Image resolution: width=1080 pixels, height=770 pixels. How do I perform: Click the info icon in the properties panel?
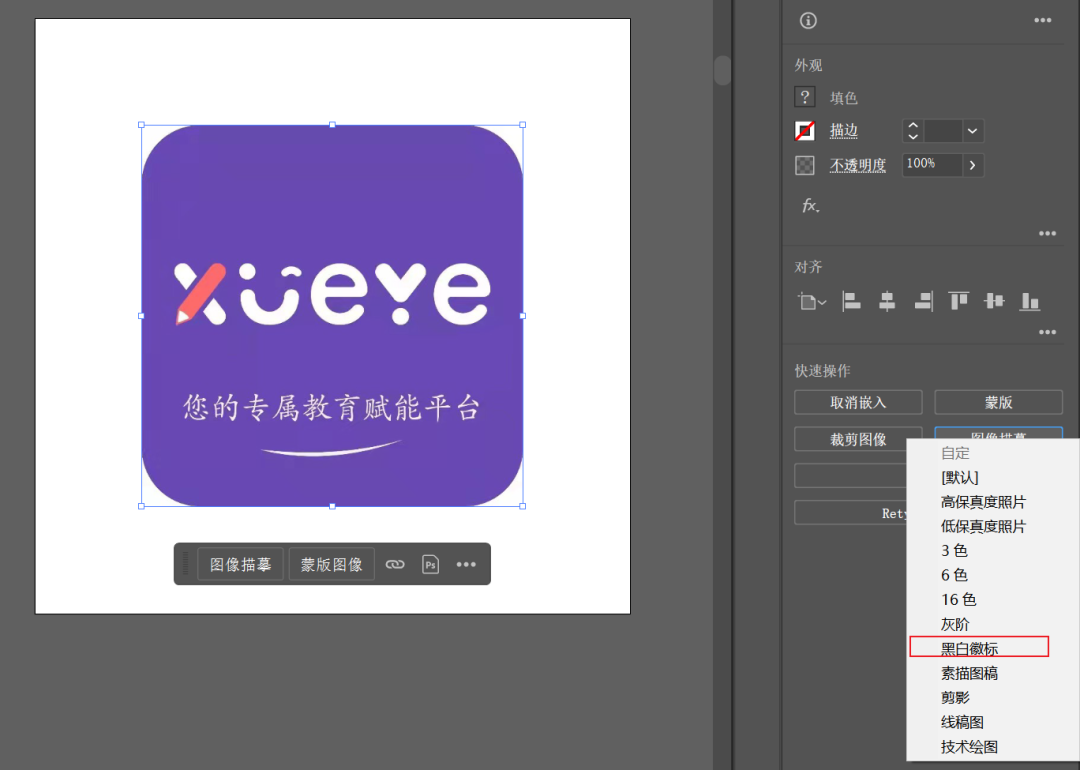(x=808, y=21)
